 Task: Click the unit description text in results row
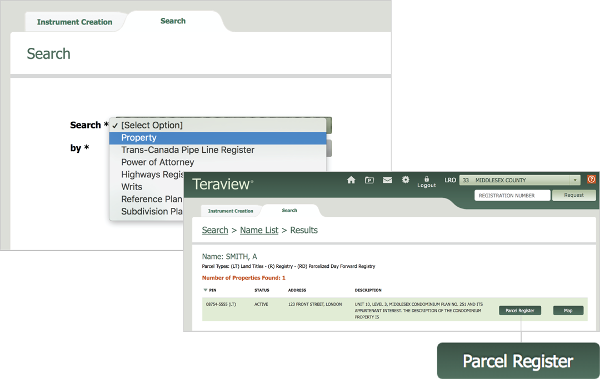click(x=419, y=310)
